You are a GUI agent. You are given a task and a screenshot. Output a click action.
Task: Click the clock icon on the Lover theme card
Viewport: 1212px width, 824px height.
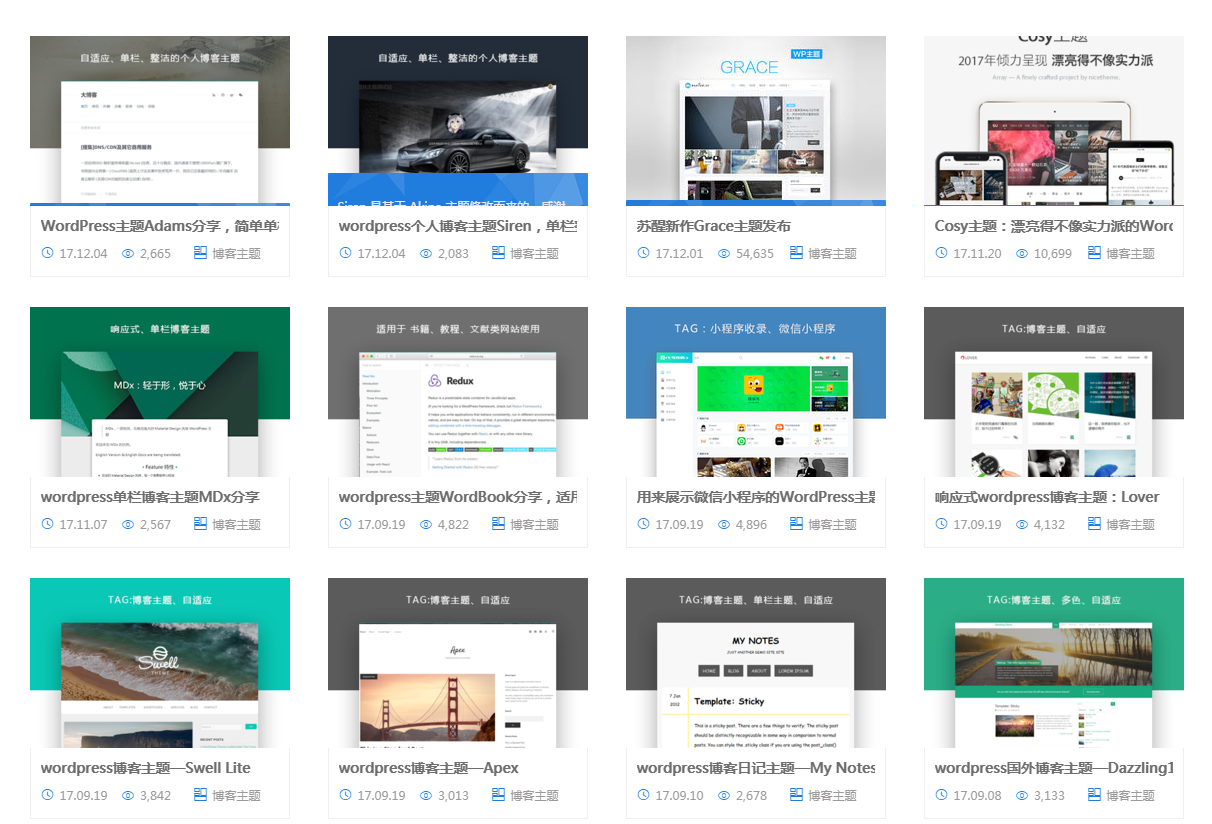(941, 524)
